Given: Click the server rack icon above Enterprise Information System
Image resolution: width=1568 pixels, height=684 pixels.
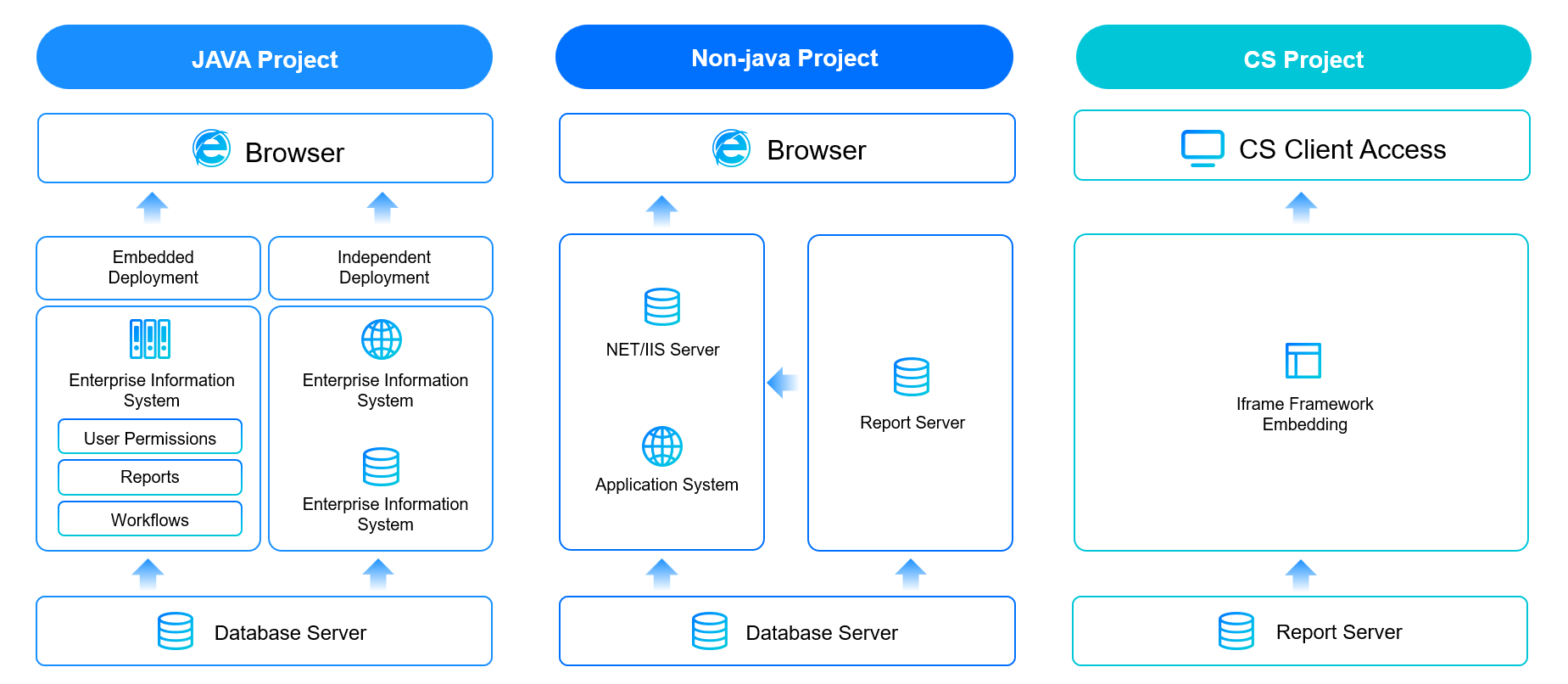Looking at the screenshot, I should click(x=150, y=339).
